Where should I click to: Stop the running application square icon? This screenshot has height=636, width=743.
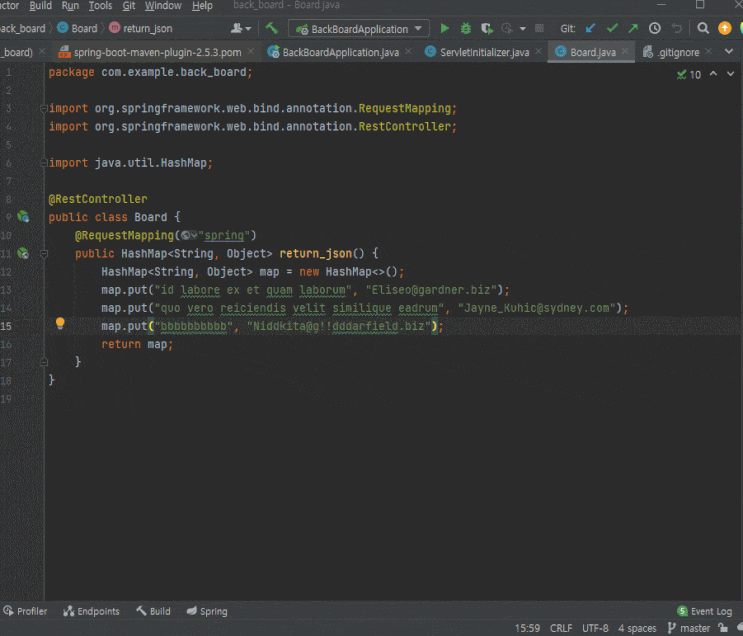tap(539, 28)
